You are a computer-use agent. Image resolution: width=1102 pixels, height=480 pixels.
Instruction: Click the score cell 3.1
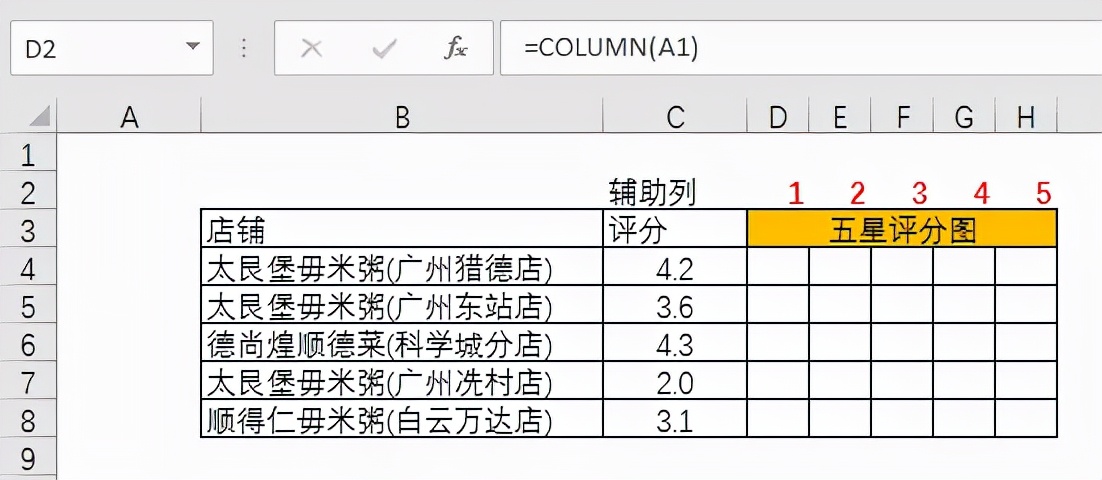click(675, 418)
